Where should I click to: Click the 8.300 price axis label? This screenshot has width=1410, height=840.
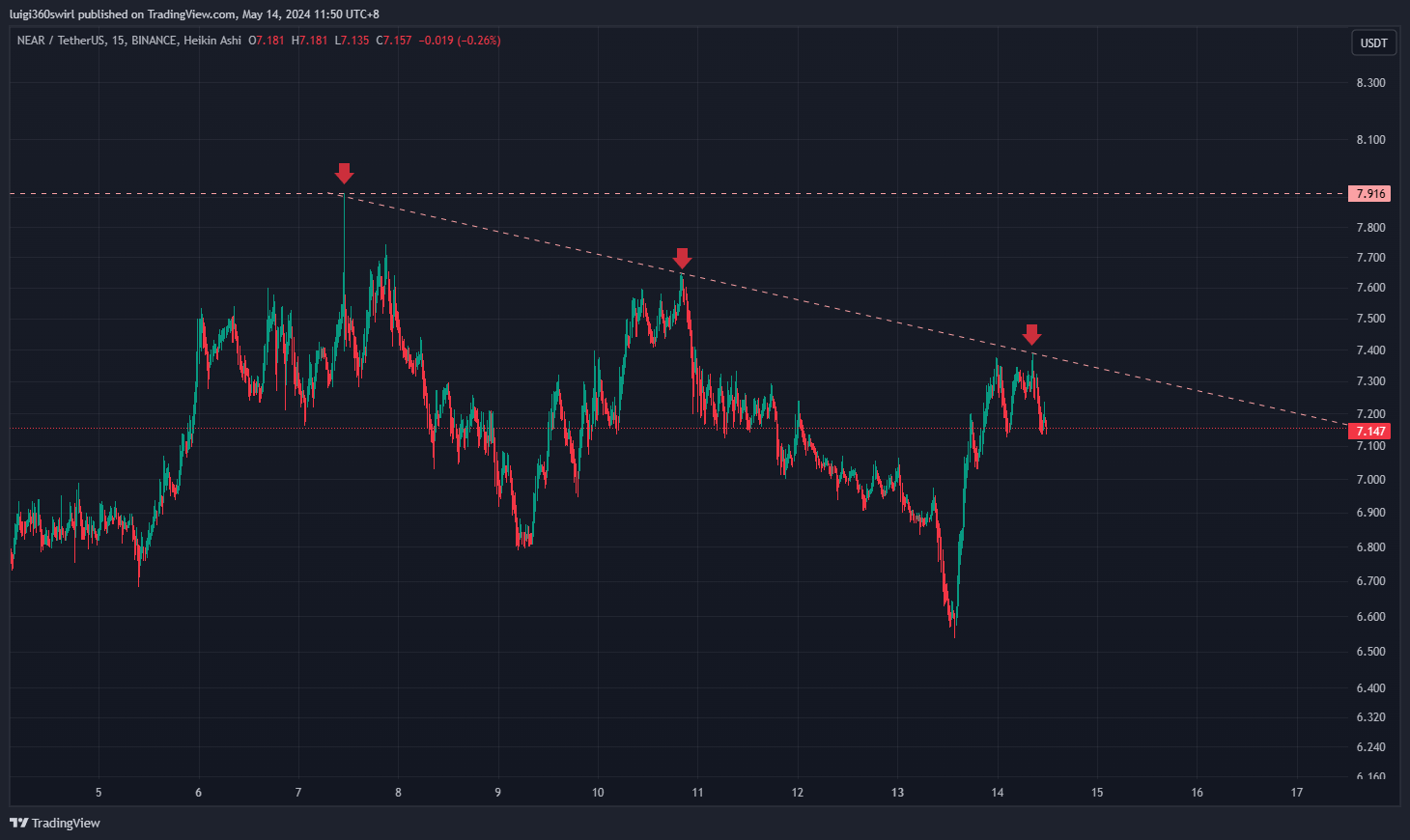pos(1370,83)
